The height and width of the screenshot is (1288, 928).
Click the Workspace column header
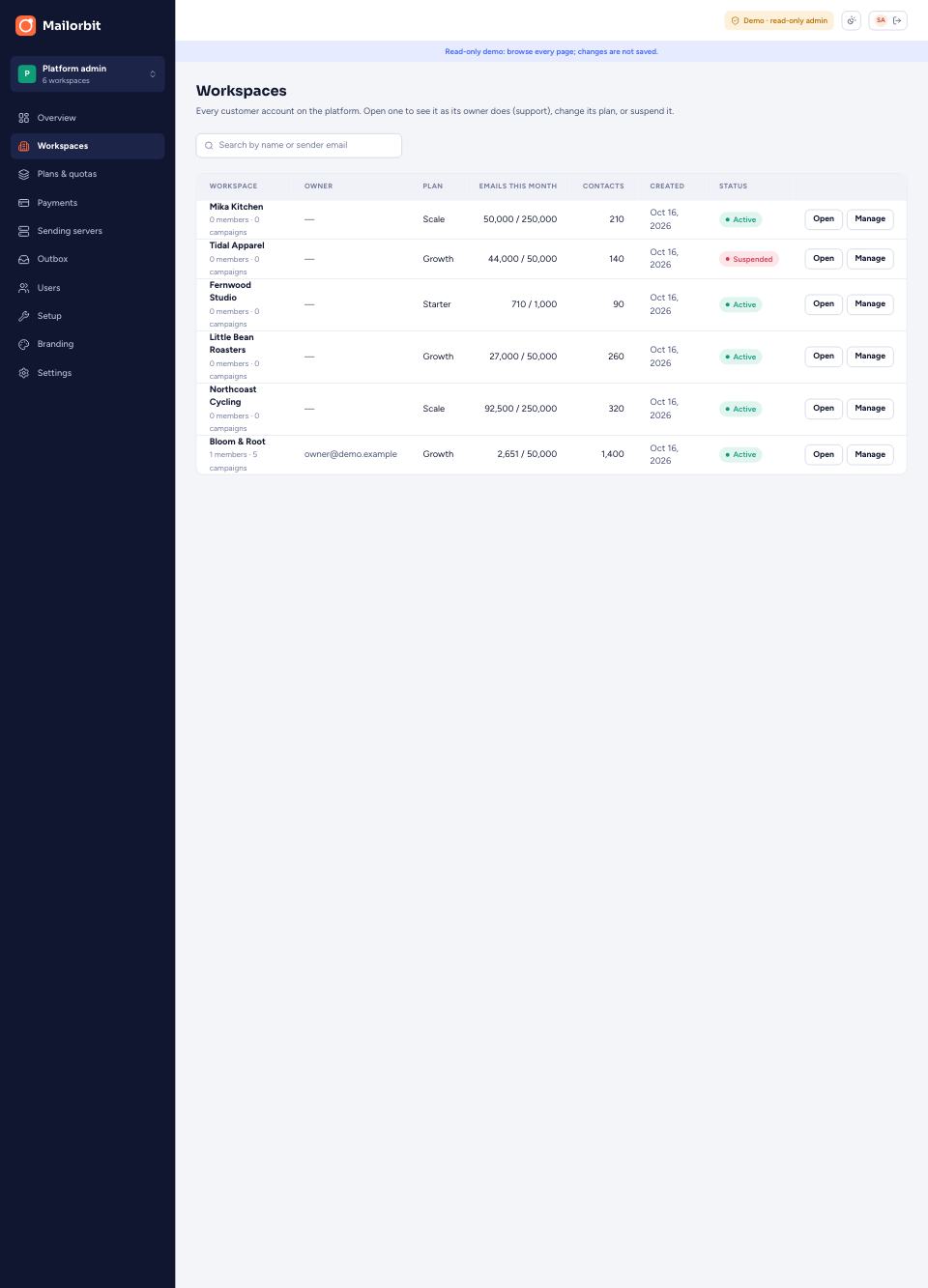coord(234,186)
